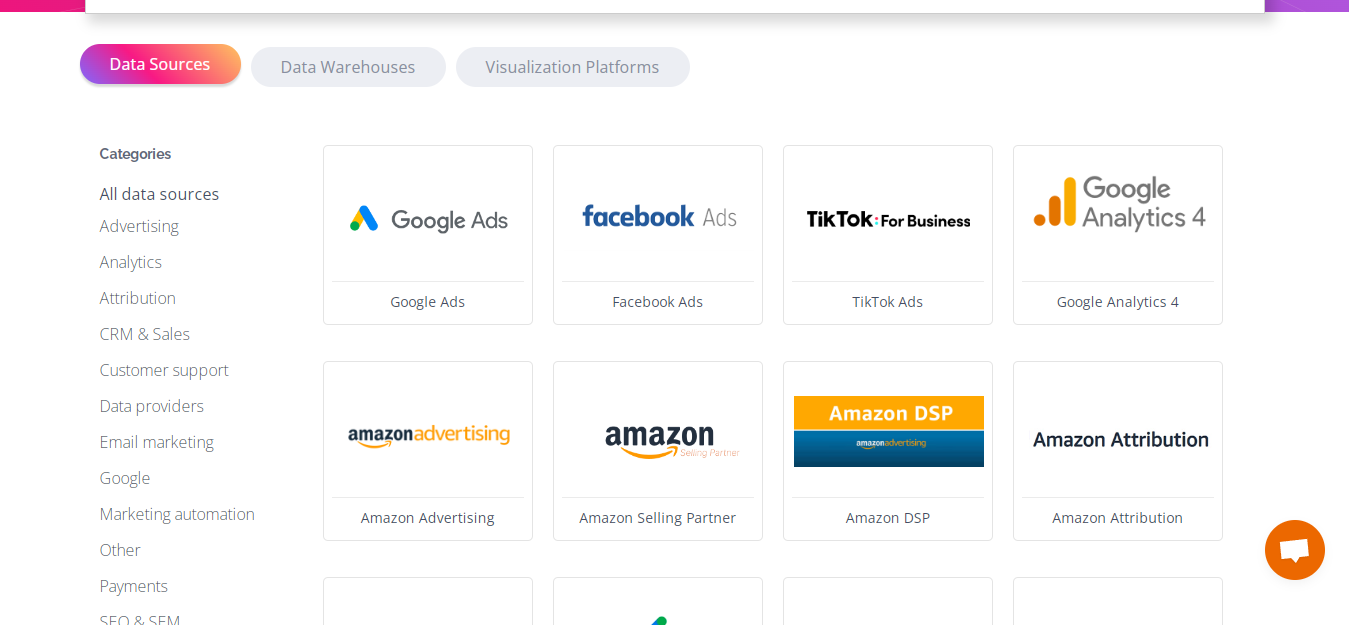Filter by Email marketing category
Image resolution: width=1349 pixels, height=625 pixels.
(156, 442)
